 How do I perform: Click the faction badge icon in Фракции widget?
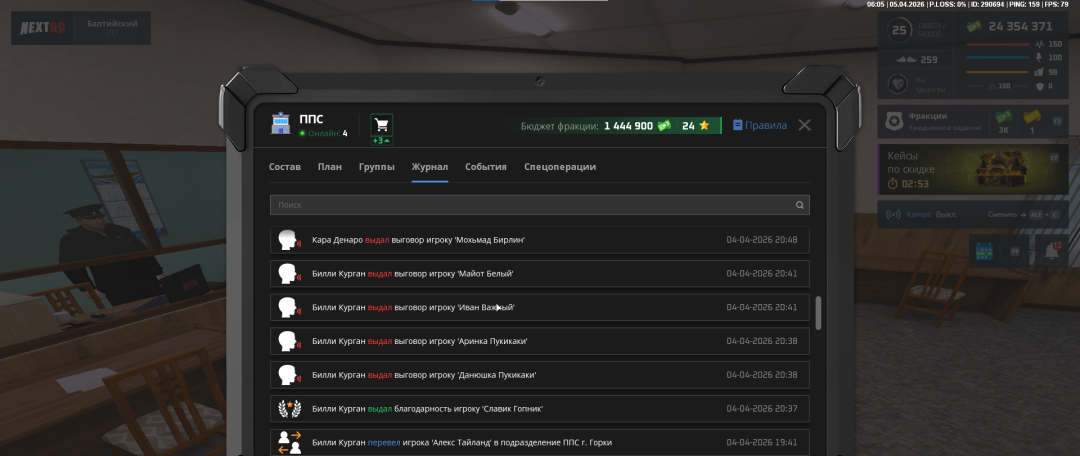[x=895, y=122]
